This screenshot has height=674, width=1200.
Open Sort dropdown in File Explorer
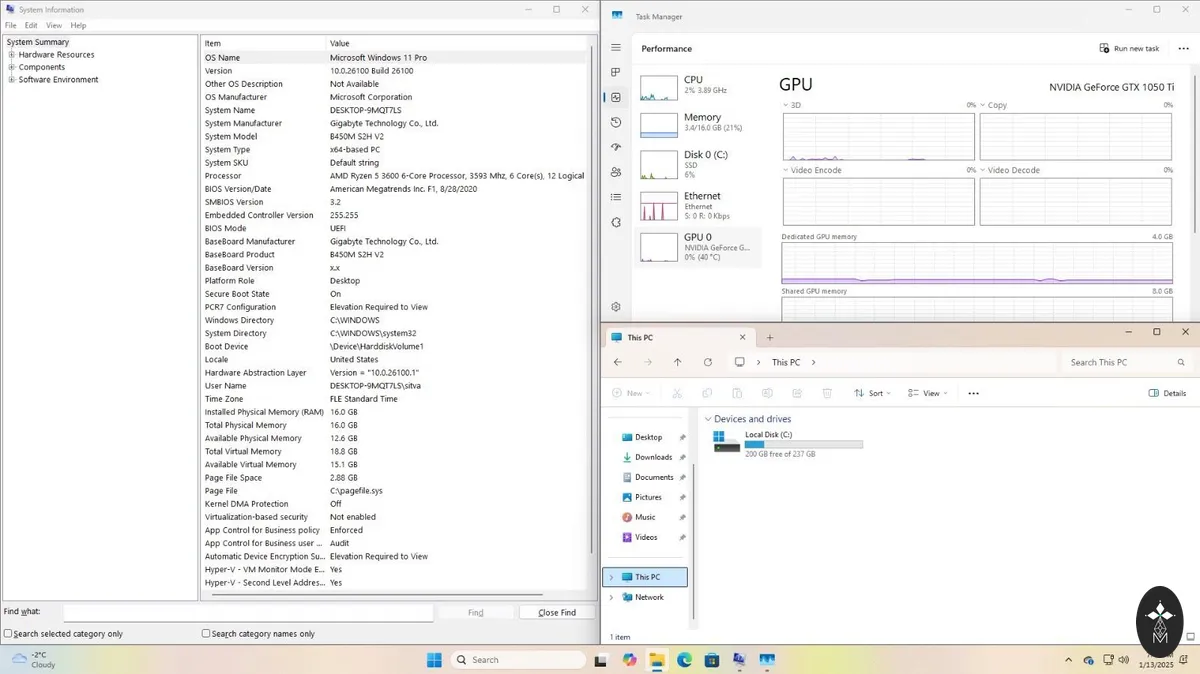click(872, 393)
